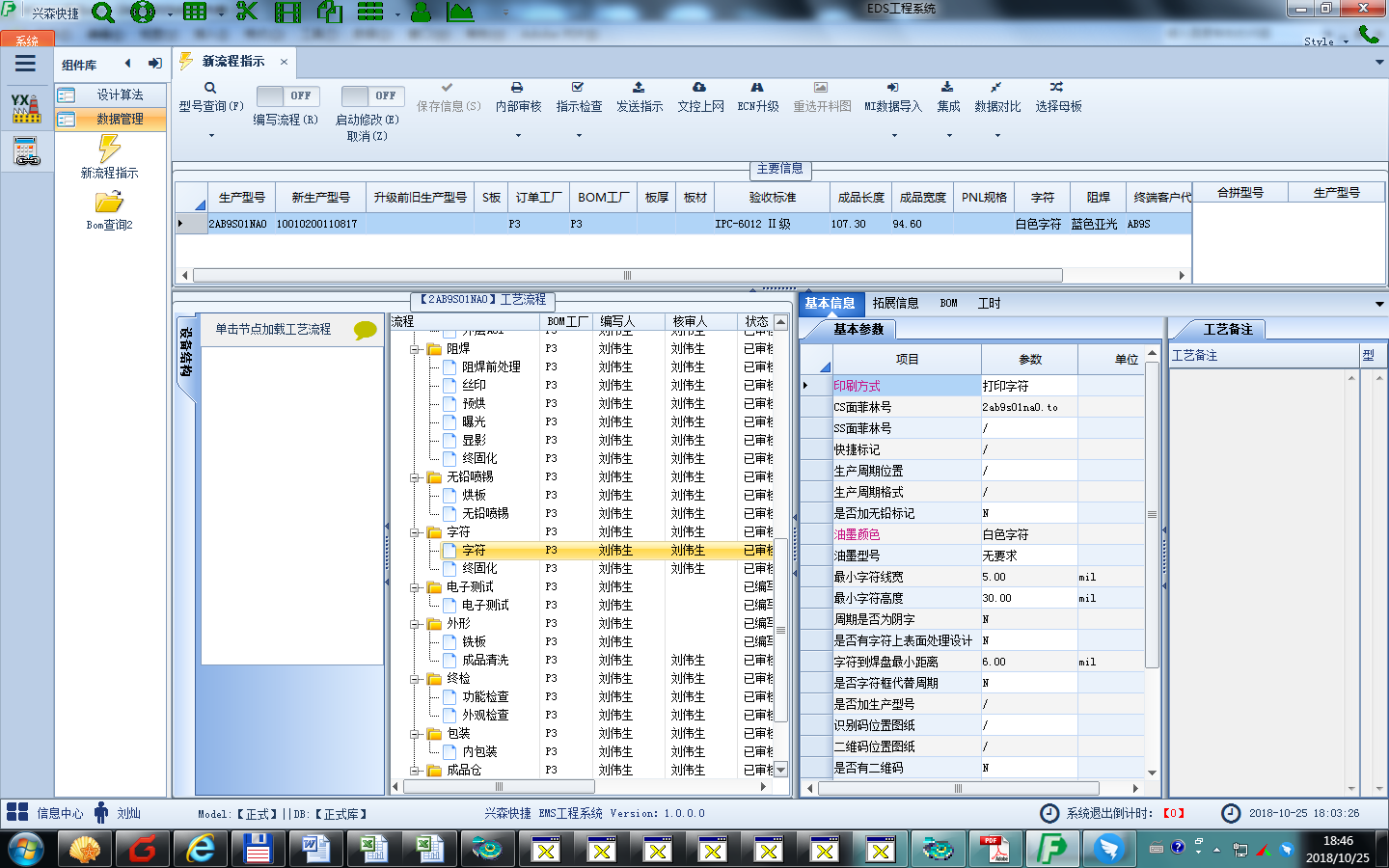This screenshot has width=1389, height=868.
Task: Click the YX factory sidebar icon
Action: (26, 108)
